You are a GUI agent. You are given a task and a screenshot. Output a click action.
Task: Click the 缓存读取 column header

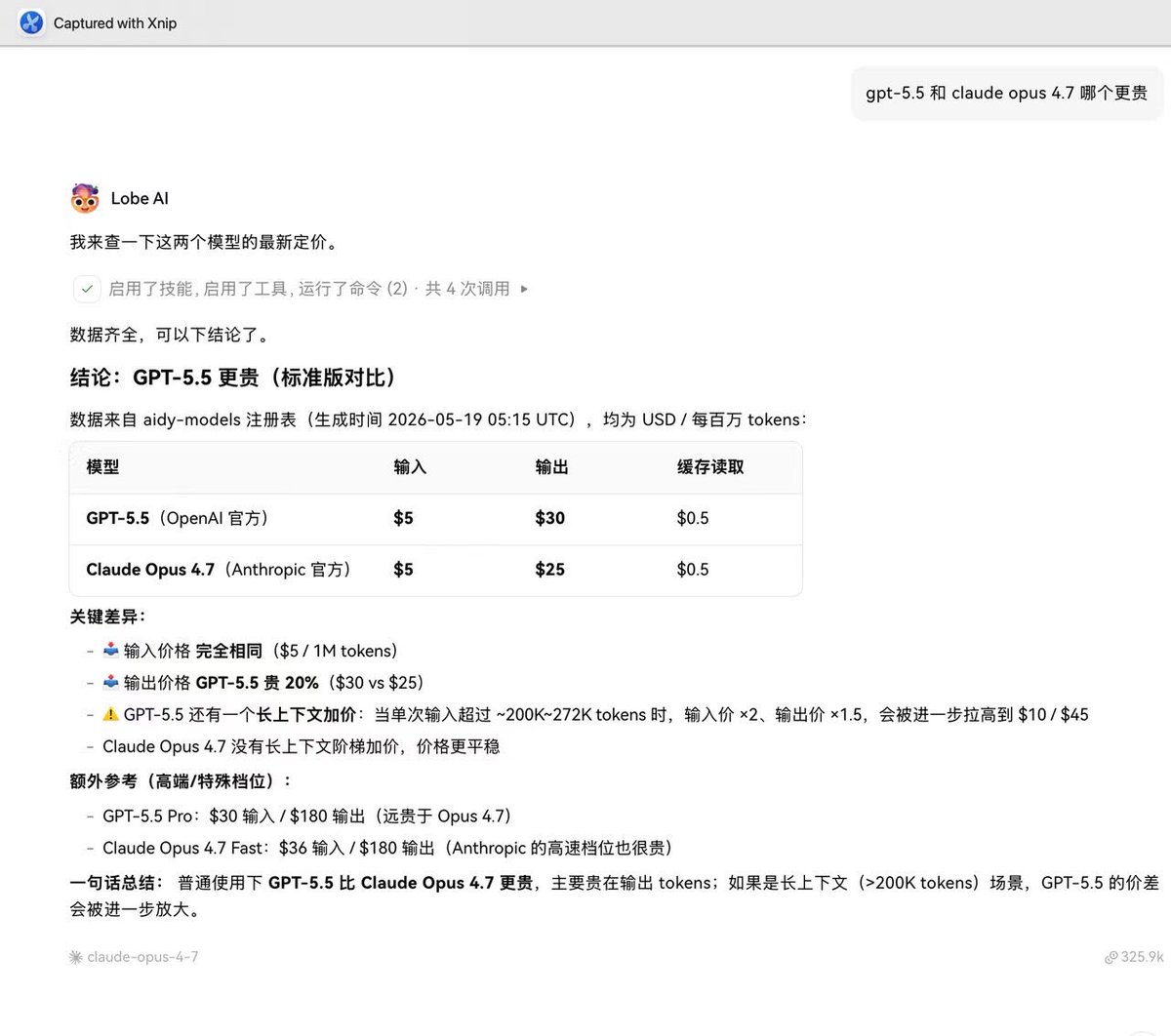point(710,467)
